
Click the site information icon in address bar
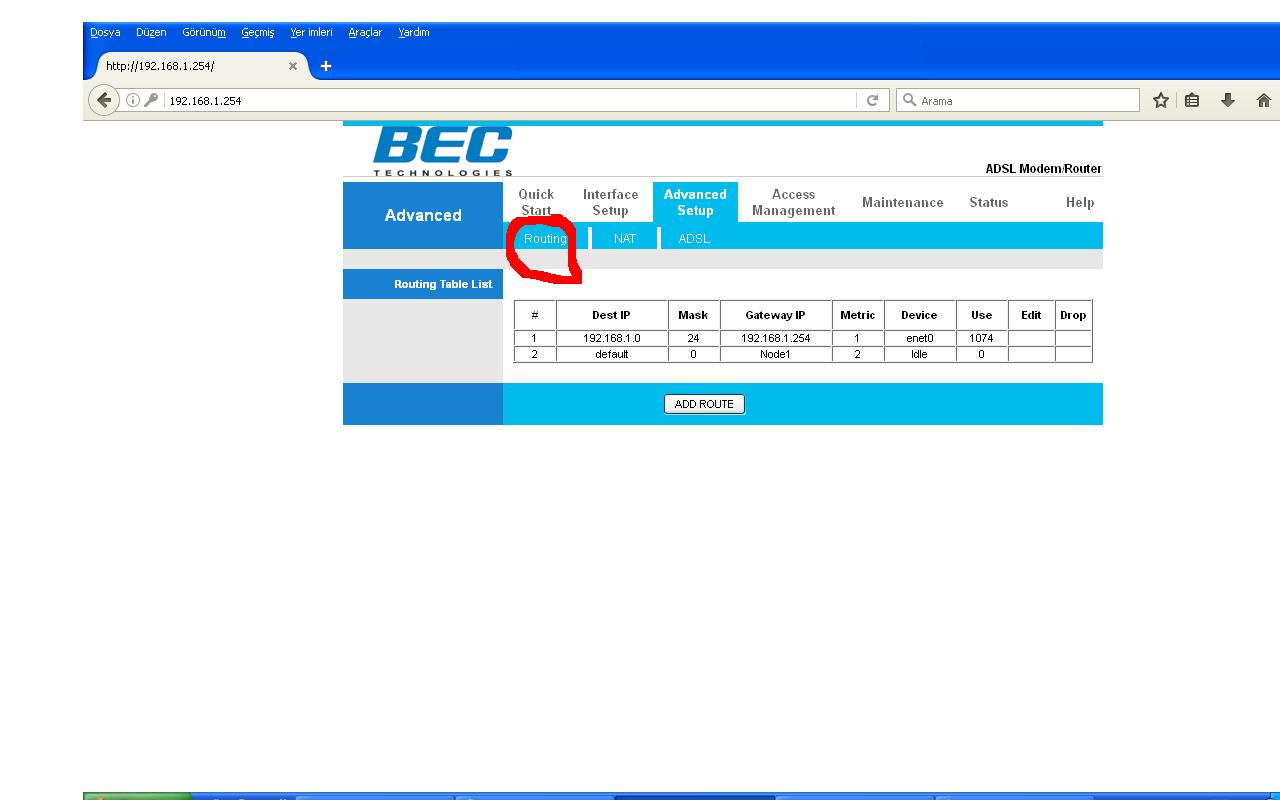coord(132,100)
